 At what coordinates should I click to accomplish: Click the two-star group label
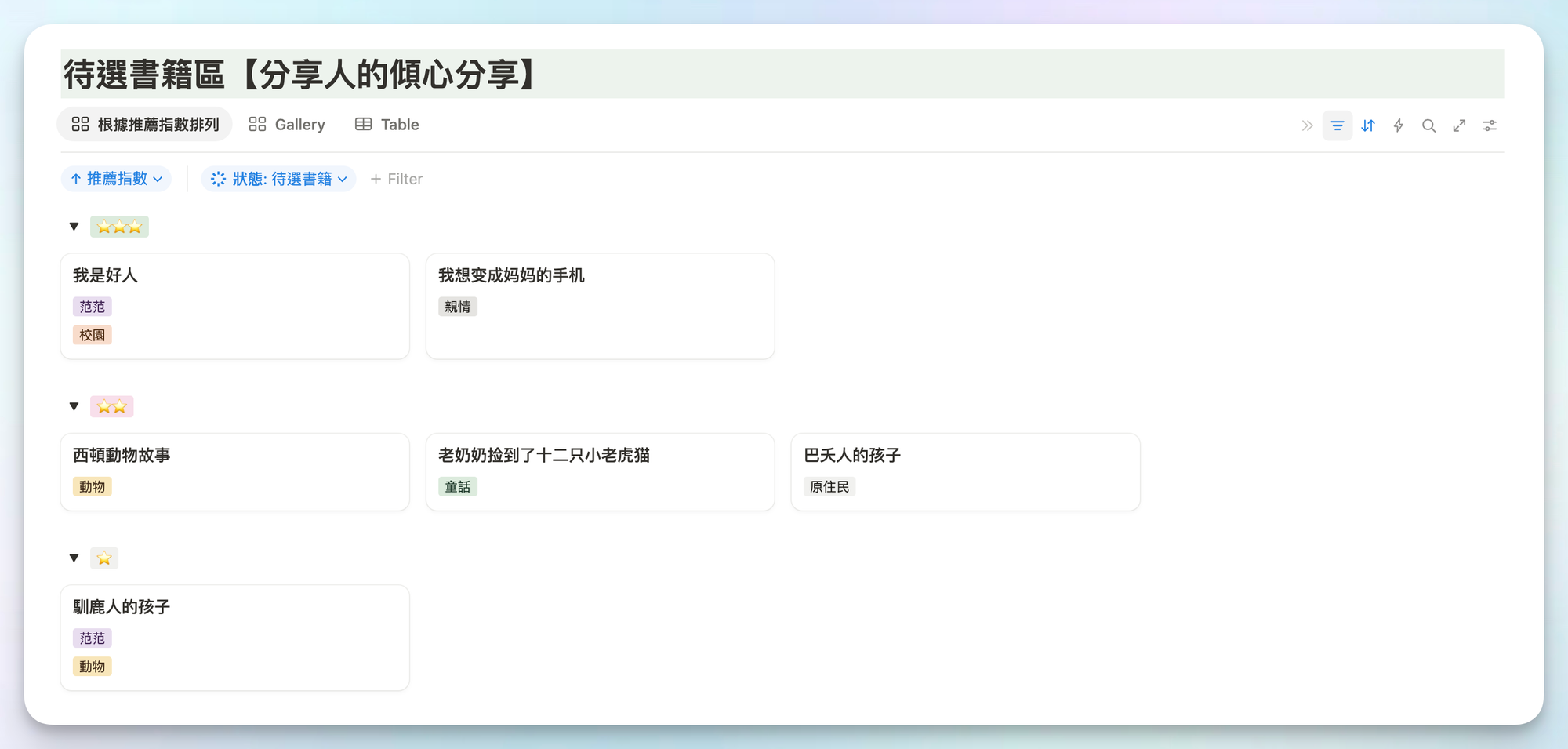pos(111,406)
